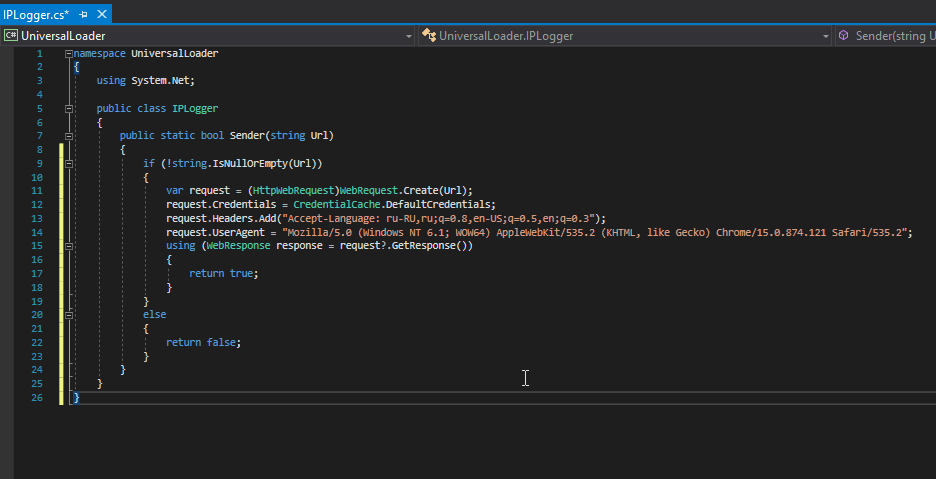Click the C# project icon beside UniversalLoader
The height and width of the screenshot is (479, 936).
[11, 36]
